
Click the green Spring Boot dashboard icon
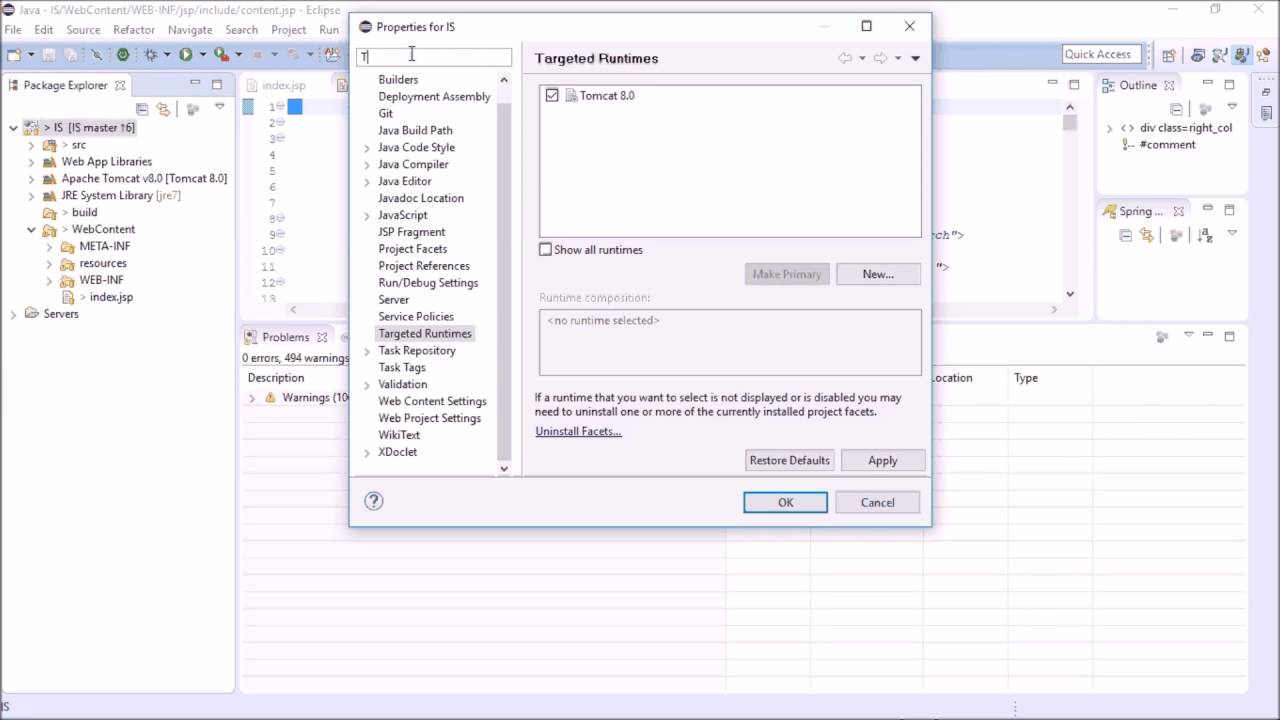click(x=123, y=55)
